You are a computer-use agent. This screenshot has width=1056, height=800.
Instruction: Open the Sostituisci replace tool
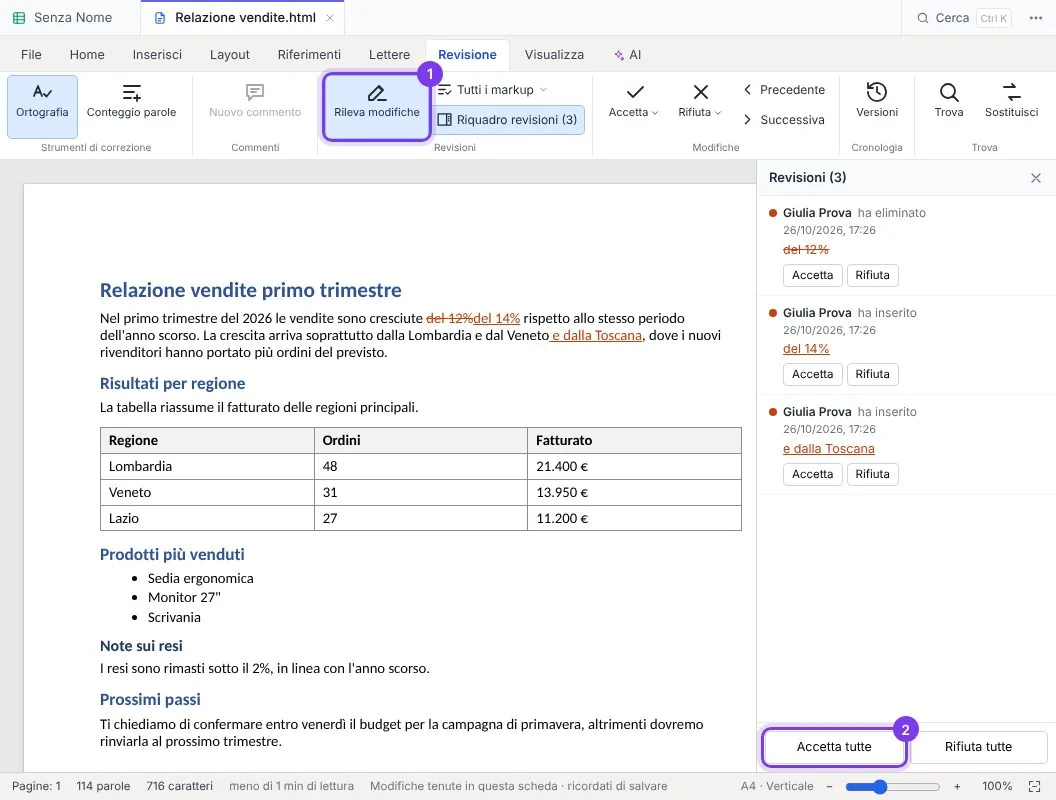[1012, 101]
